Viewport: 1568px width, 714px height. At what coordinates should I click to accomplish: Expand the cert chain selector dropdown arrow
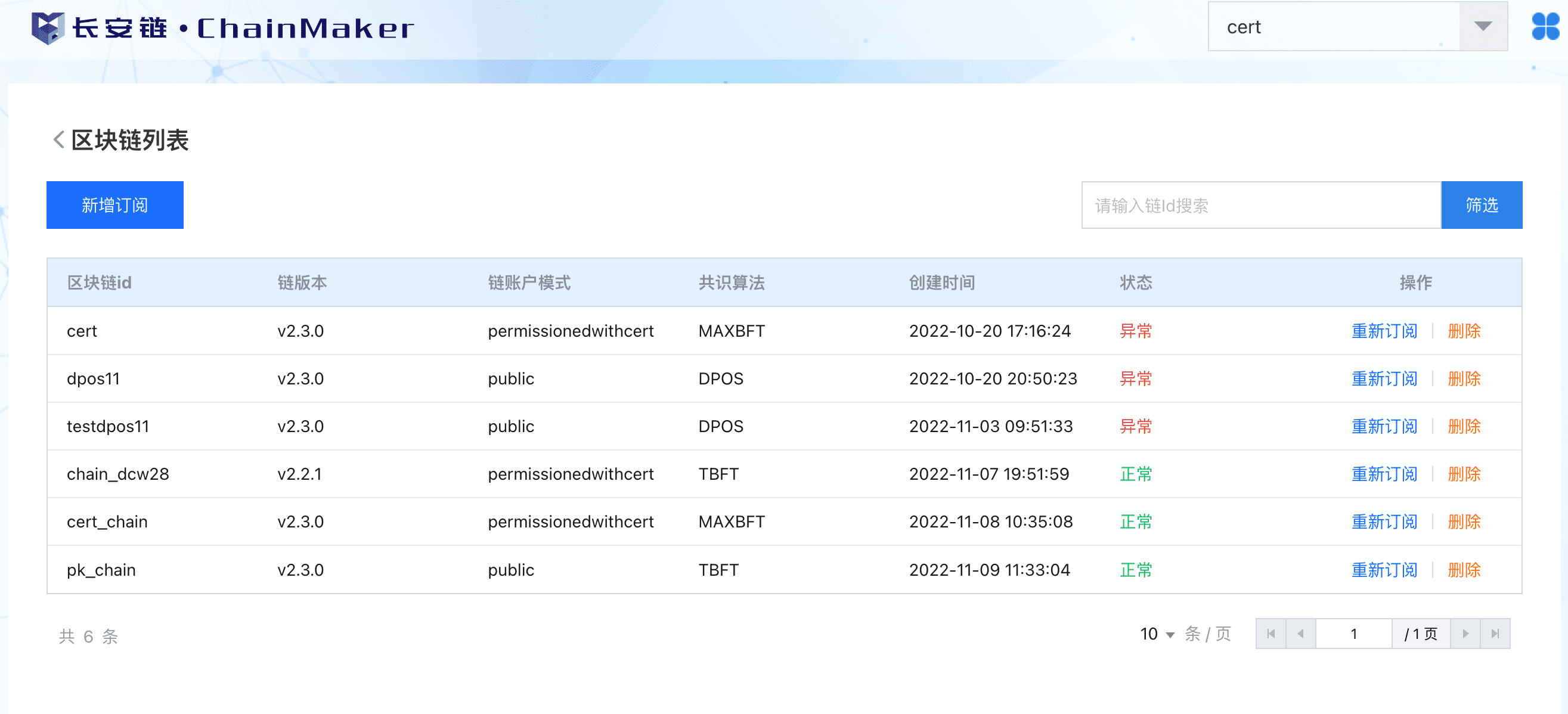[x=1483, y=27]
